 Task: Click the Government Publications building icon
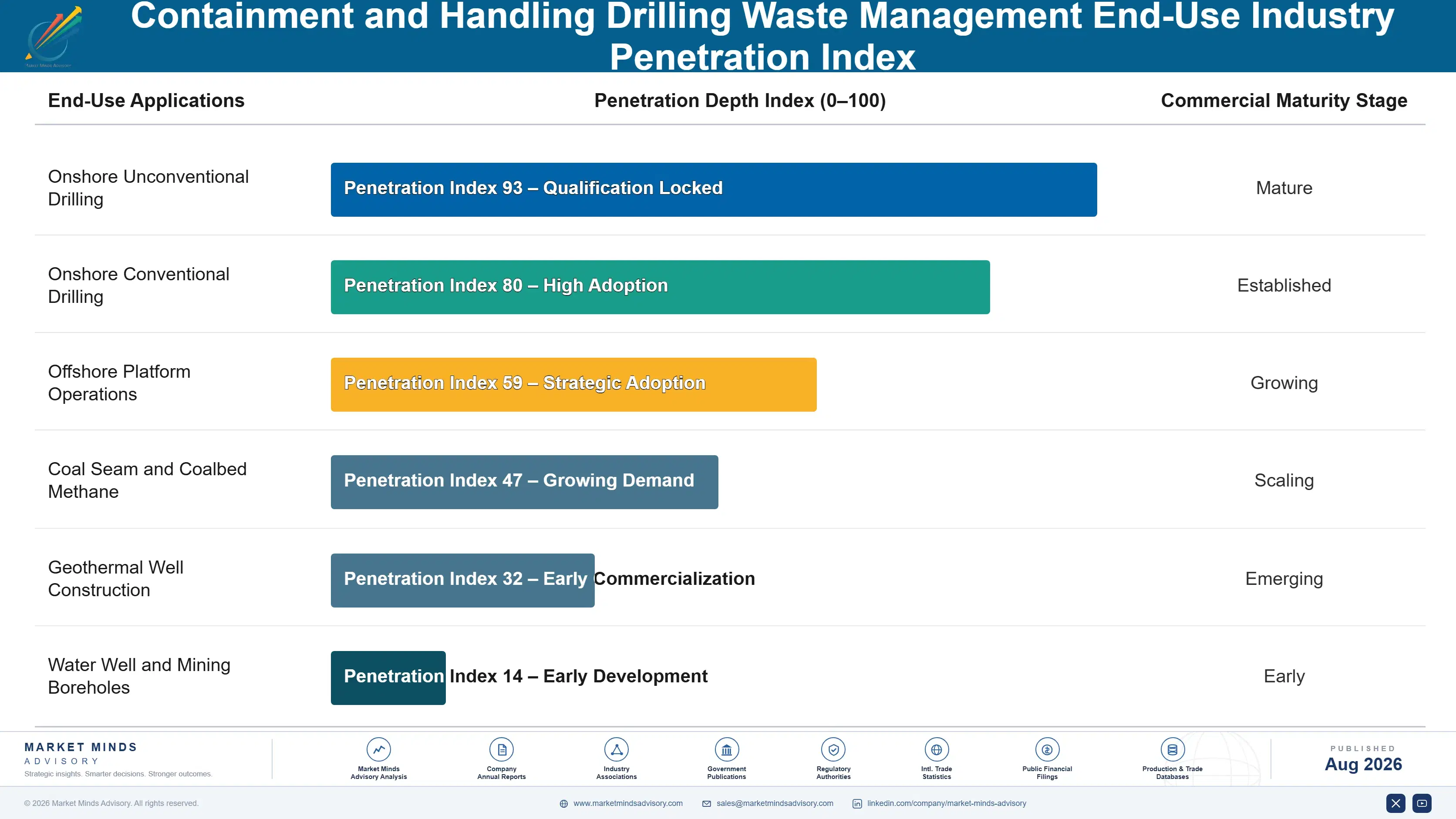(x=726, y=749)
